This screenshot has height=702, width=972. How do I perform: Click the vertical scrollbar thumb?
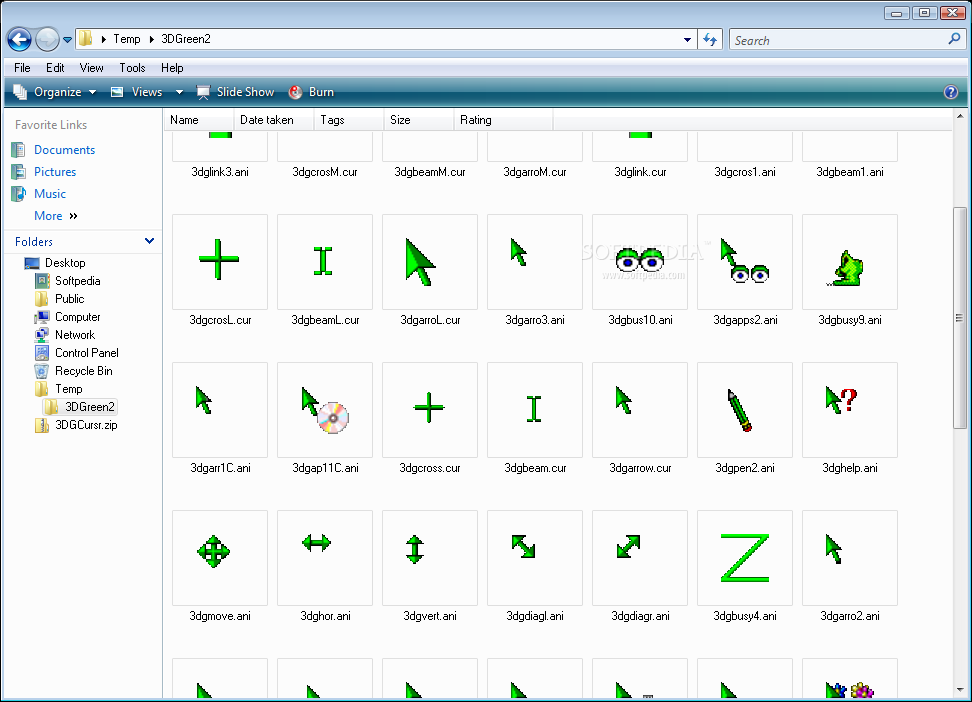960,318
